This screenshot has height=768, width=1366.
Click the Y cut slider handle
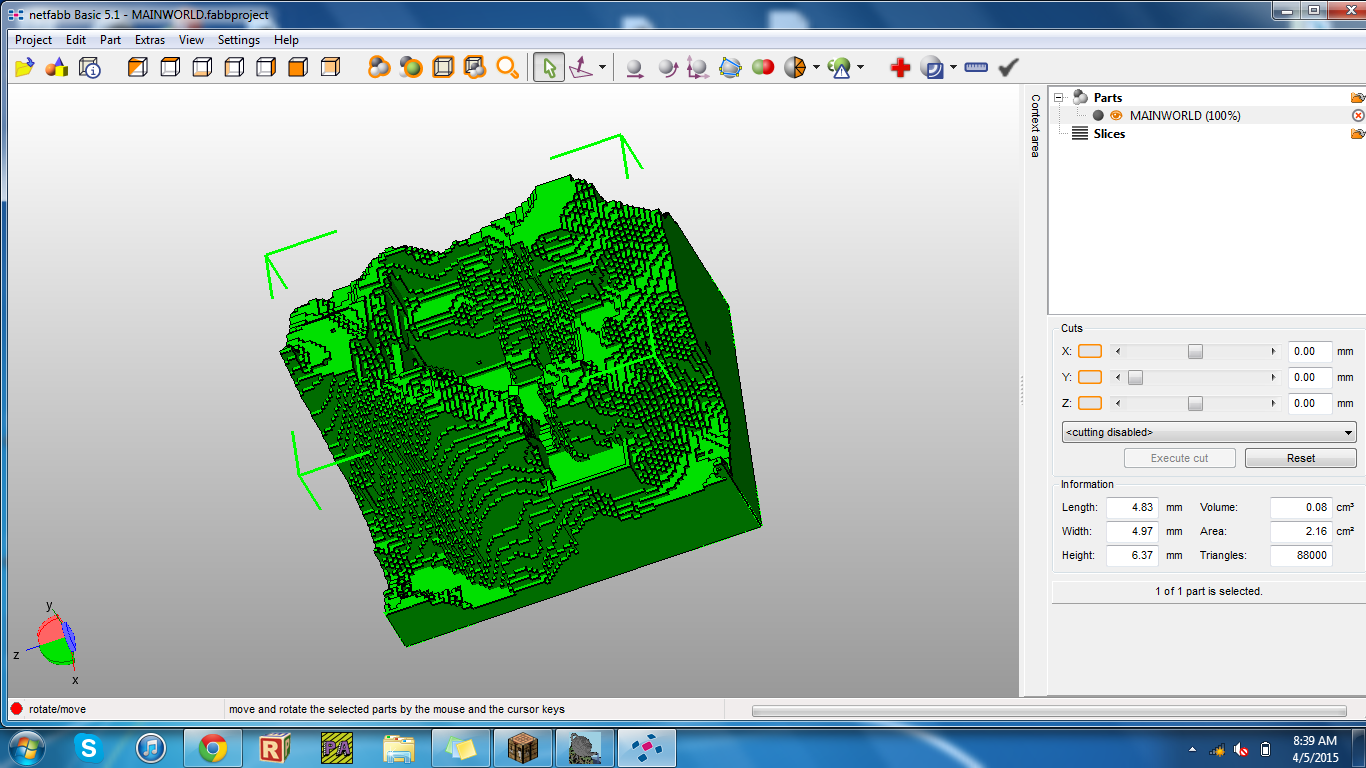tap(1135, 377)
